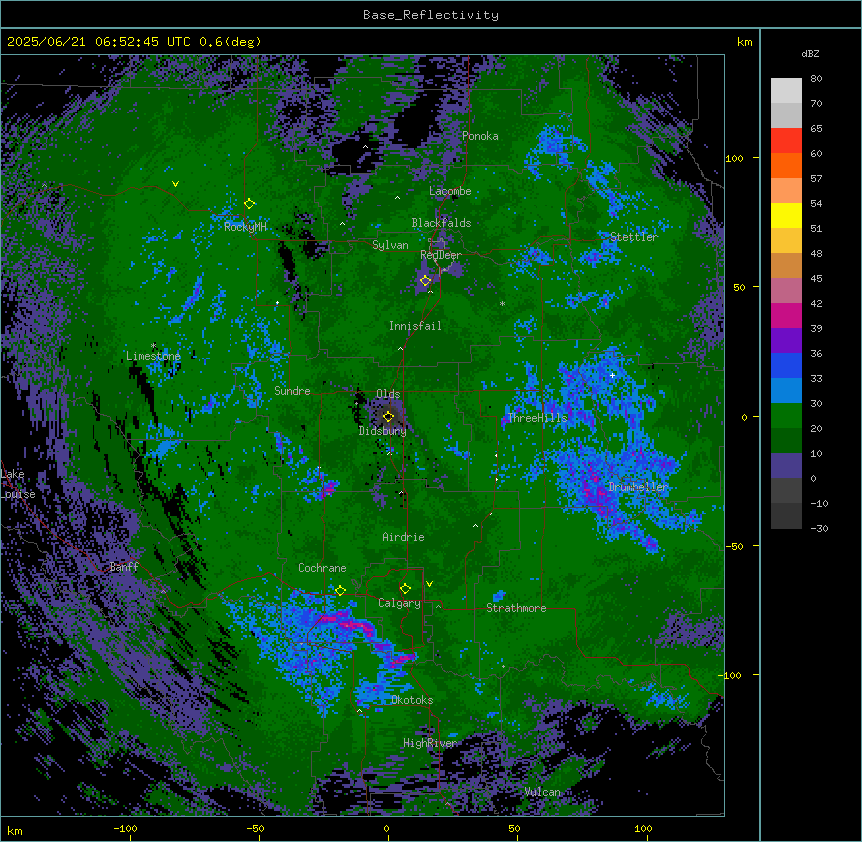Click the Stettler city label
This screenshot has height=842, width=862.
[x=634, y=237]
